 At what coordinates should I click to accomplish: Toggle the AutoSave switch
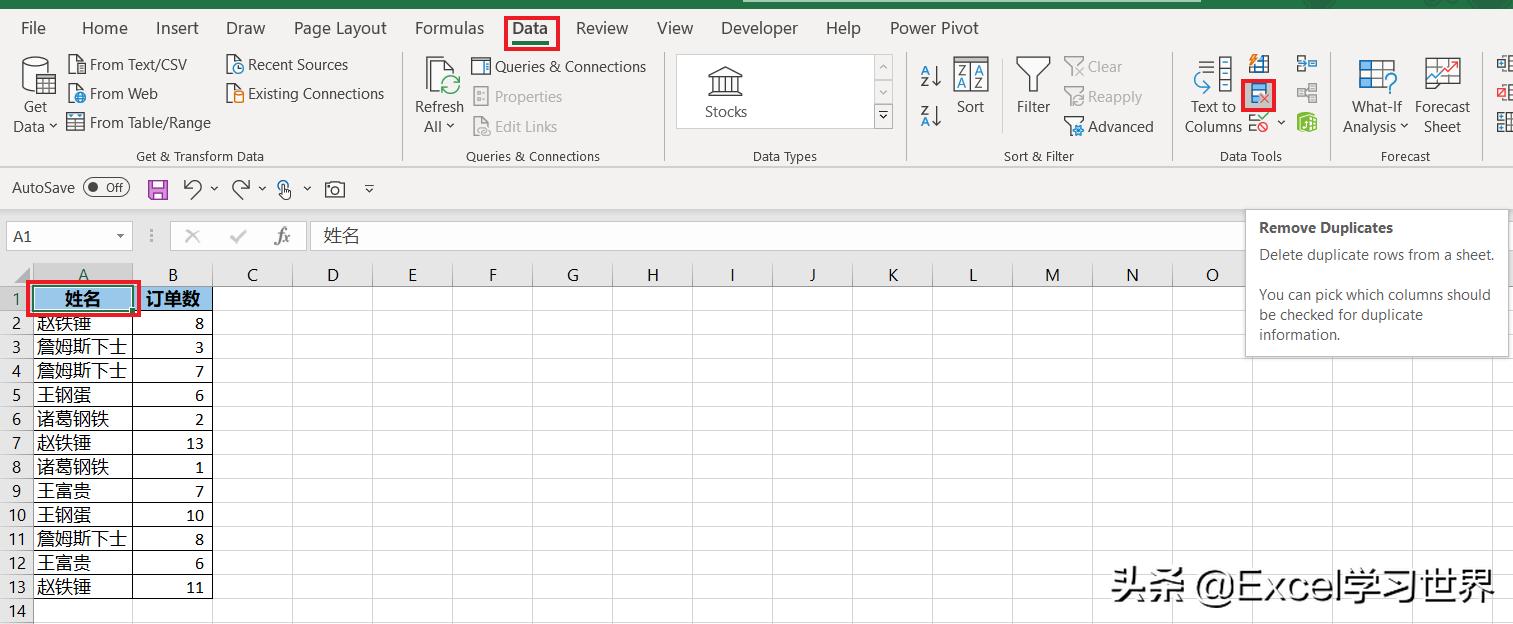click(106, 187)
